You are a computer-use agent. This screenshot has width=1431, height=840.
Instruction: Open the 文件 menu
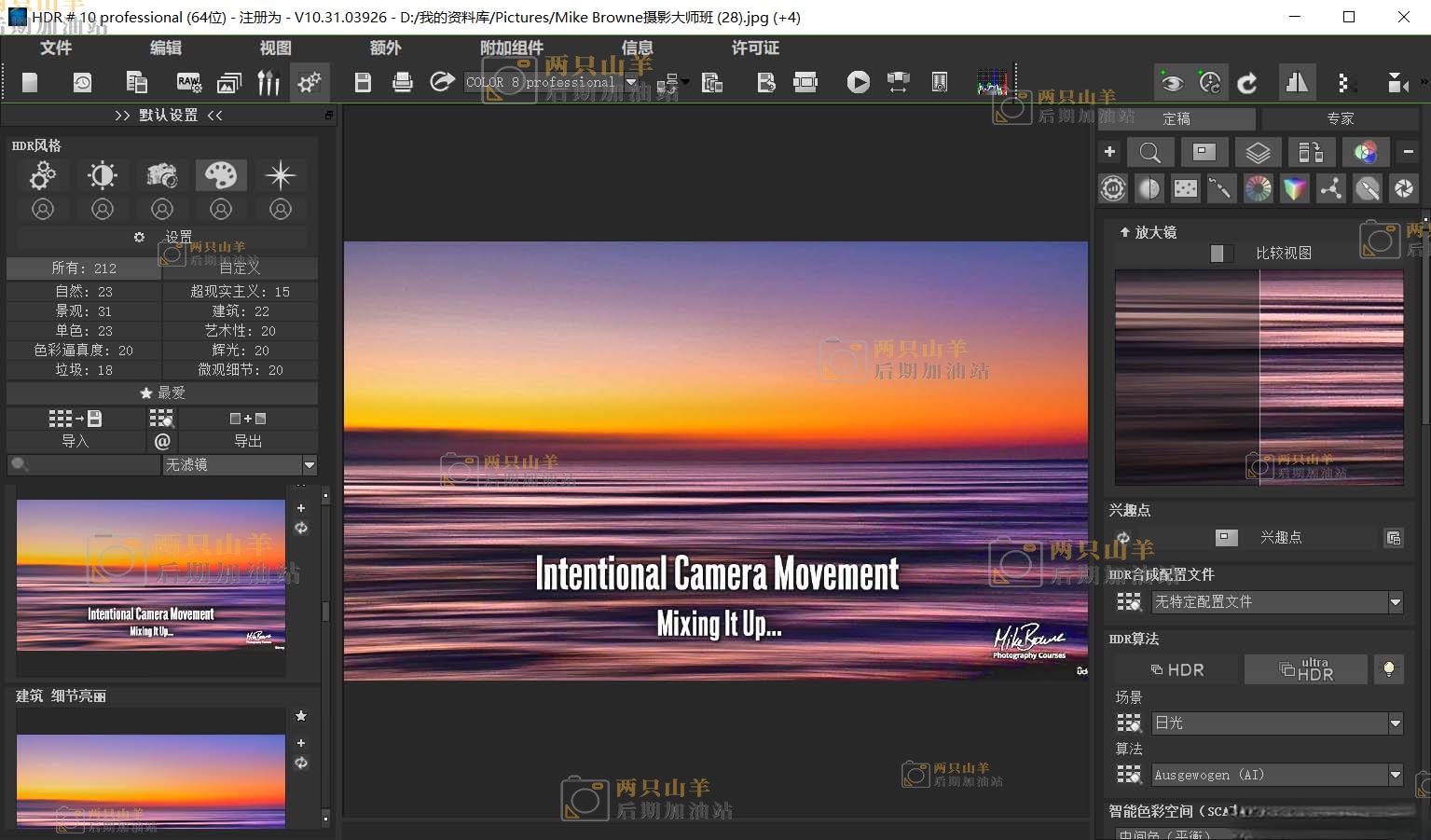(56, 48)
